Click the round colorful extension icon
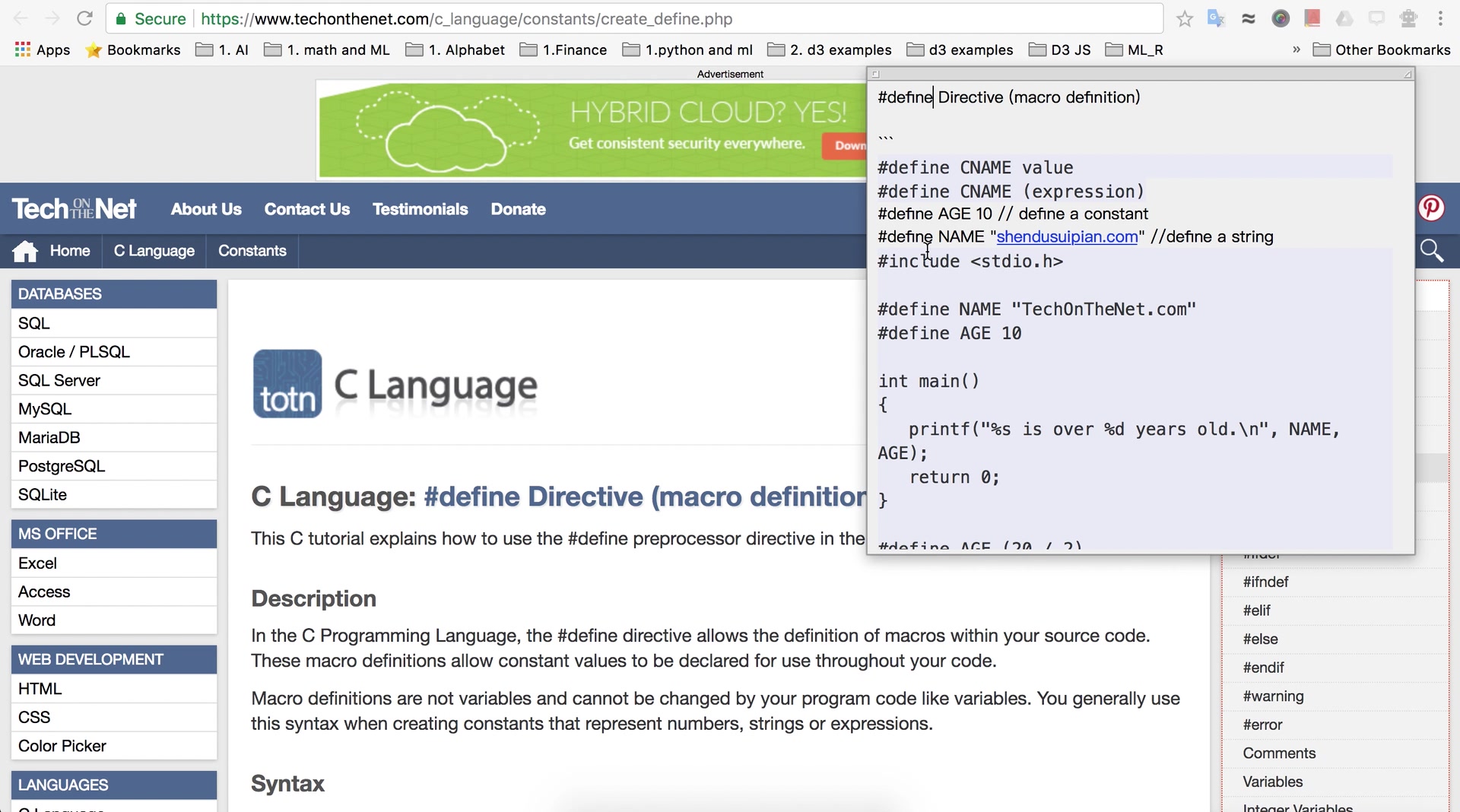Screen dimensions: 1460x812 tap(1281, 19)
